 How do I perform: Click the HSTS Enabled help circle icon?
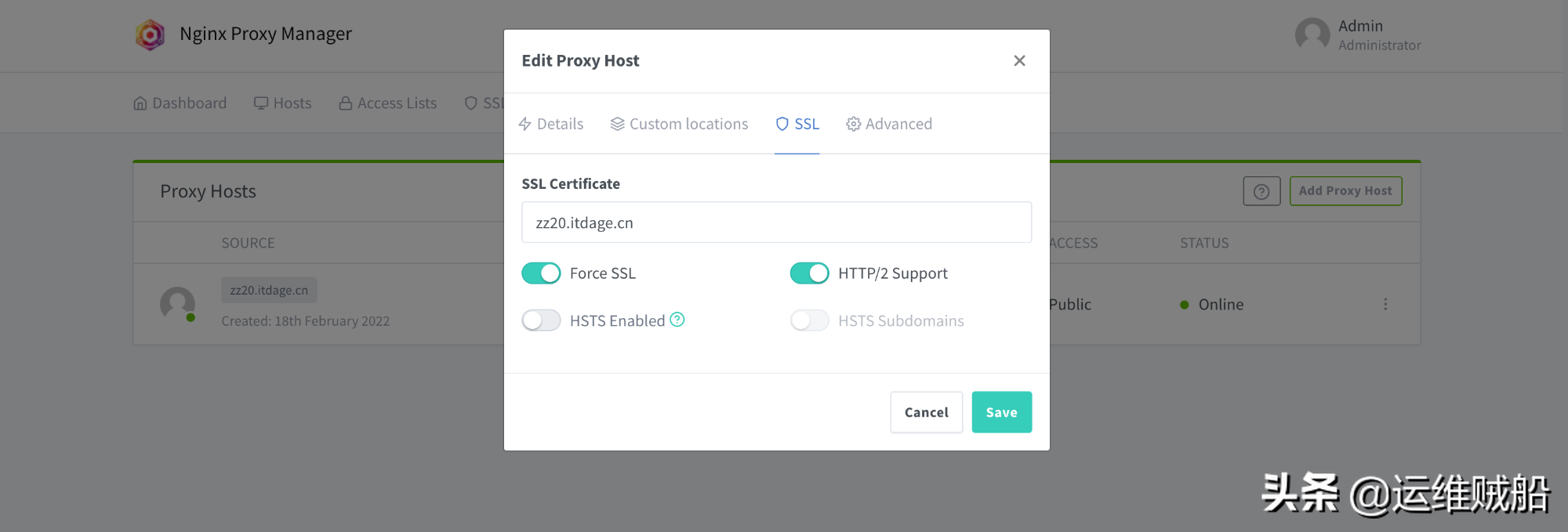coord(677,320)
